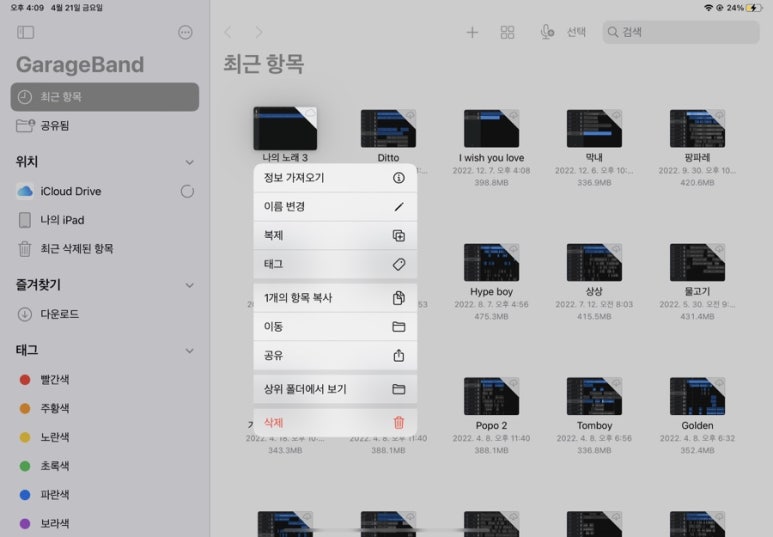Click the pencil icon for 이름 변경
The height and width of the screenshot is (537, 773).
(398, 207)
